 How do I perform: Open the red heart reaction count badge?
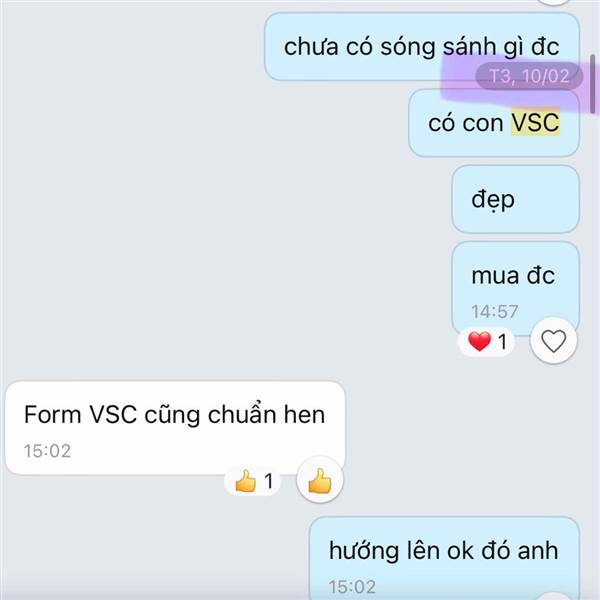487,341
